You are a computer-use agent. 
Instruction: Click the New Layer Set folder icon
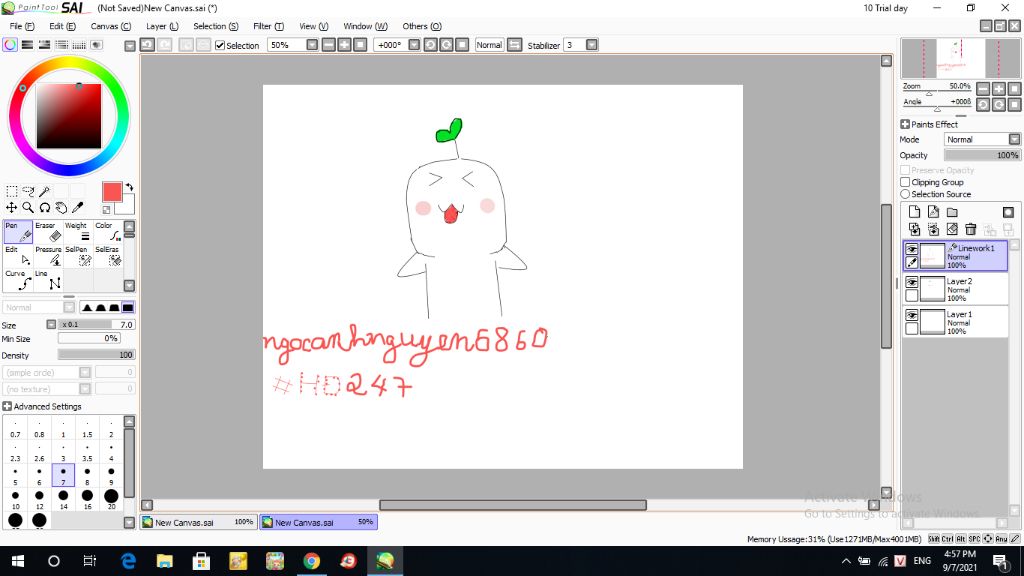(952, 212)
